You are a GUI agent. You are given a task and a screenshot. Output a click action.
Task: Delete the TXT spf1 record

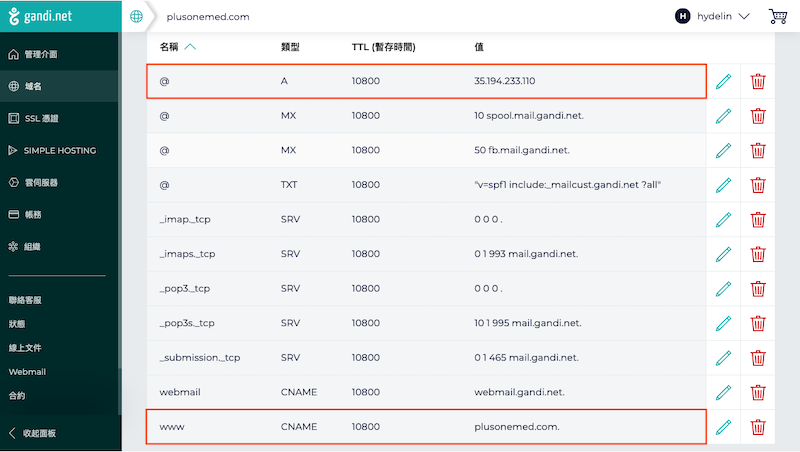[x=758, y=185]
